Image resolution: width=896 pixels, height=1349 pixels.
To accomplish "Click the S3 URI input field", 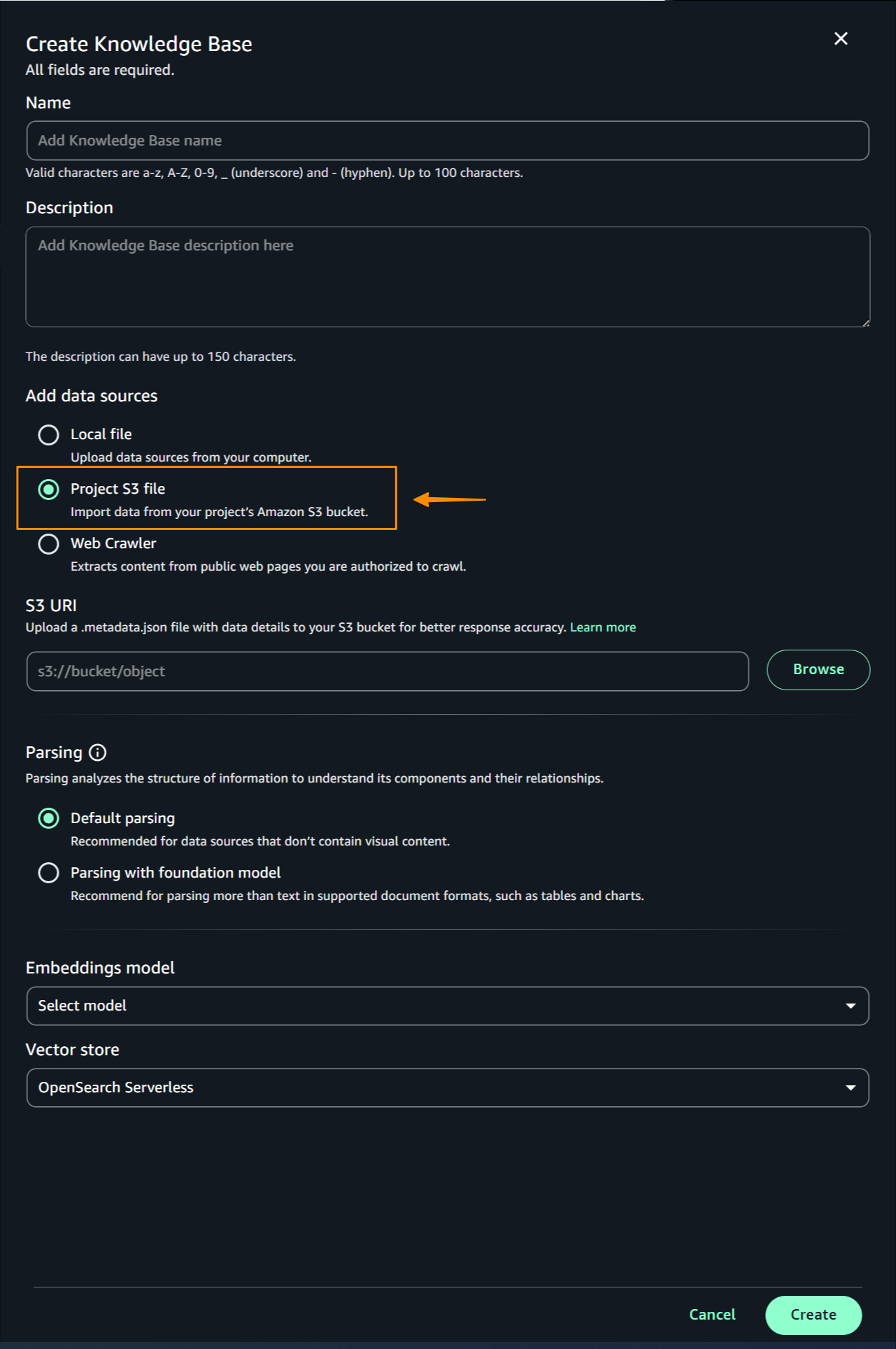I will (387, 671).
